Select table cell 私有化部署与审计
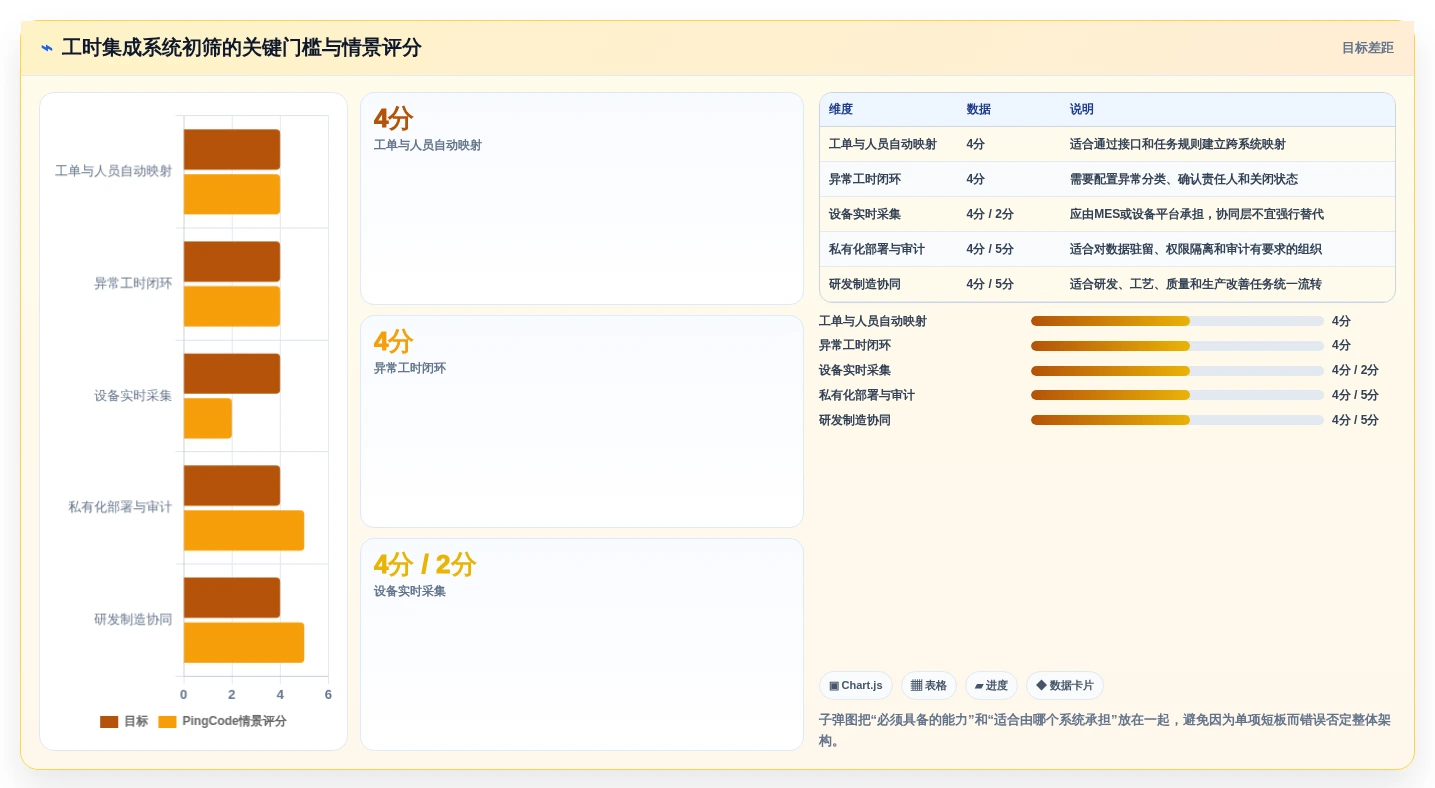1435x788 pixels. pos(877,250)
